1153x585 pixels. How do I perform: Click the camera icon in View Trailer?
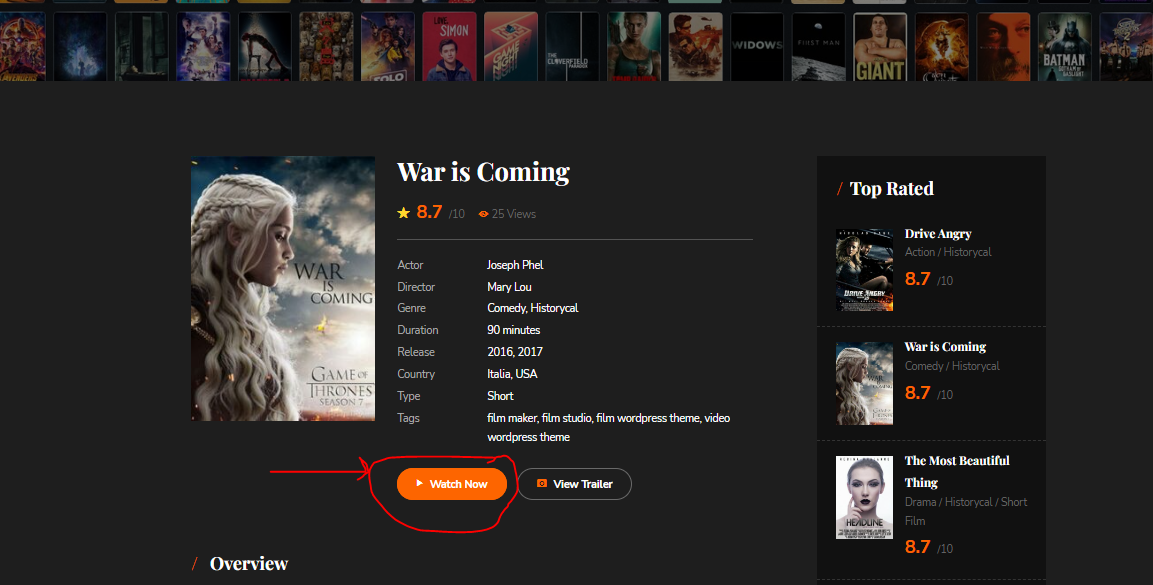click(542, 484)
